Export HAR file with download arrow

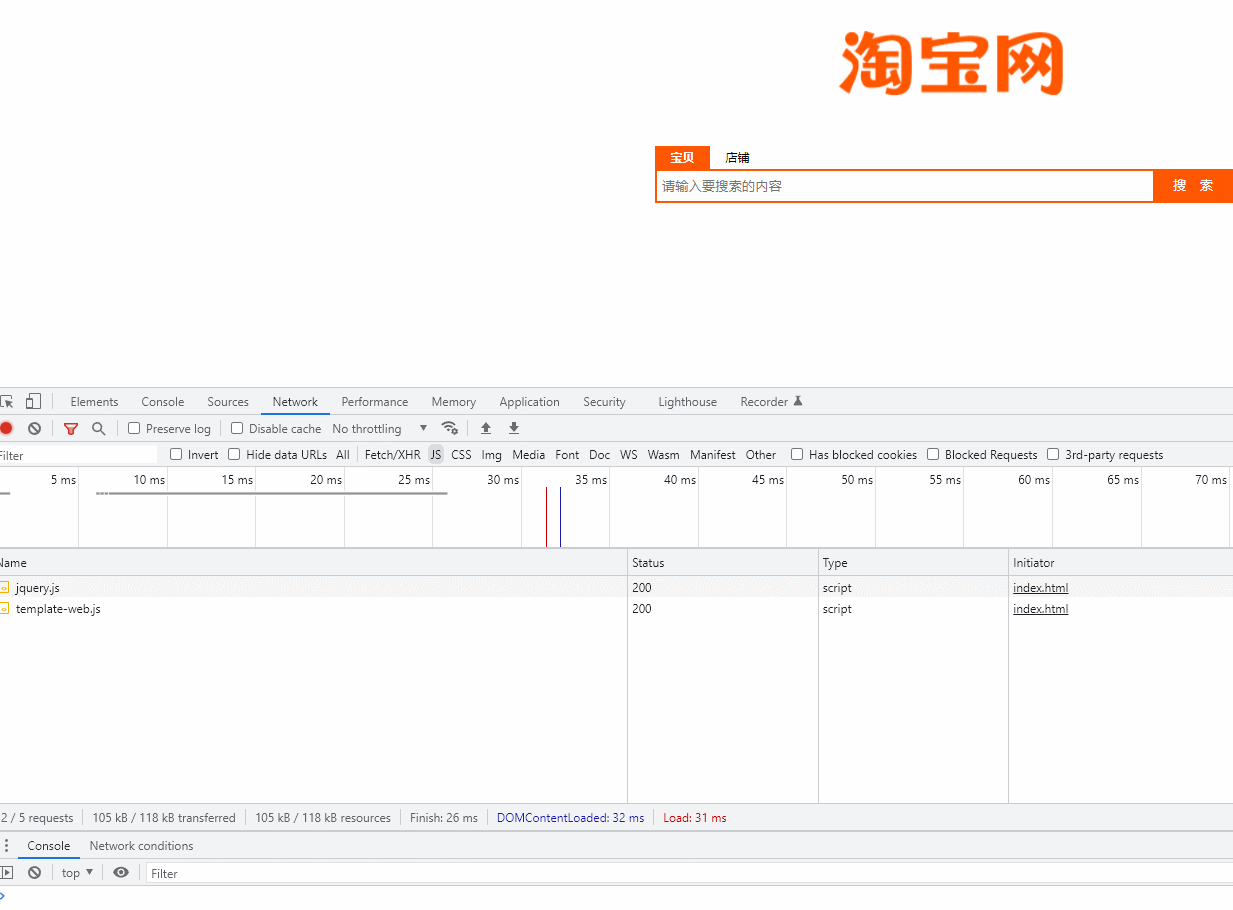tap(514, 428)
